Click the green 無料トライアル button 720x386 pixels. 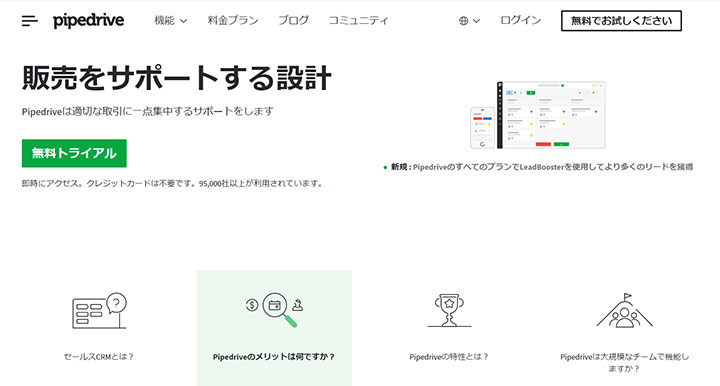click(74, 153)
